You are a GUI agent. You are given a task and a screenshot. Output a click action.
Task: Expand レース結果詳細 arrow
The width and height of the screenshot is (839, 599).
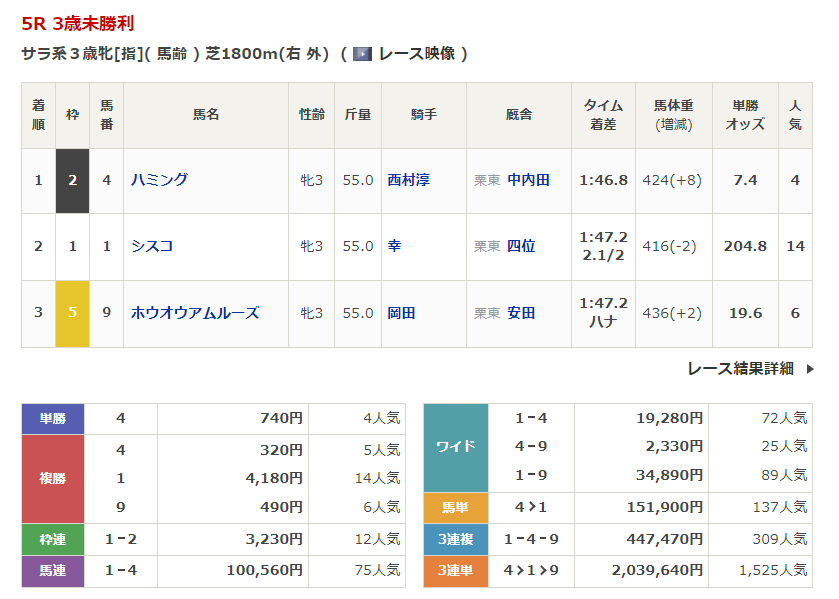click(x=810, y=369)
